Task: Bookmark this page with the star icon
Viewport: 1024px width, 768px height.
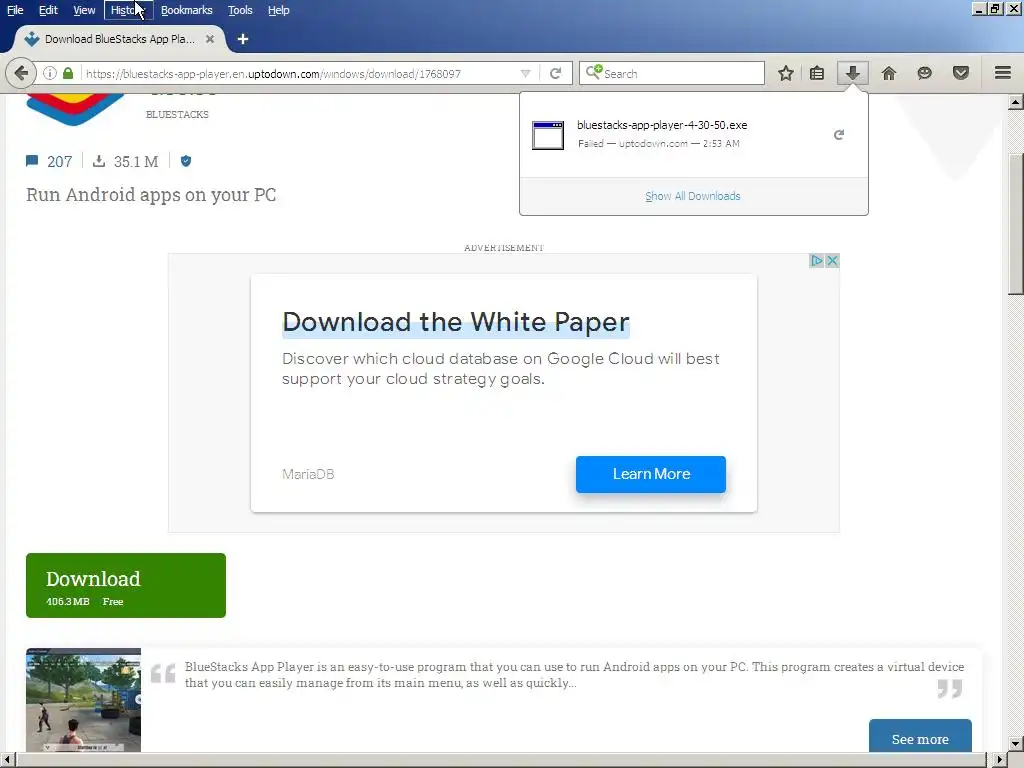Action: pos(786,73)
